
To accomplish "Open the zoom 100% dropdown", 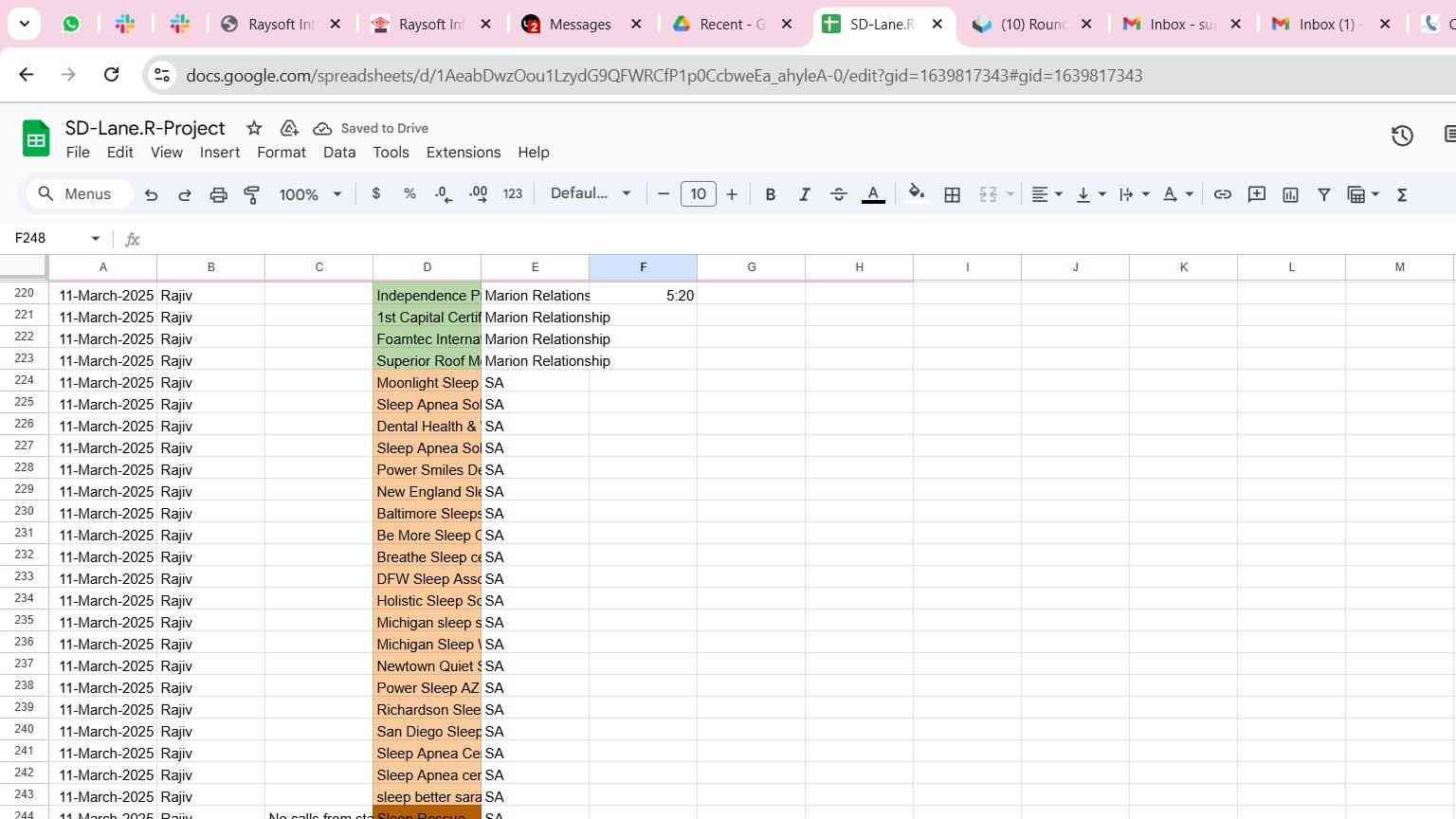I will tap(310, 194).
